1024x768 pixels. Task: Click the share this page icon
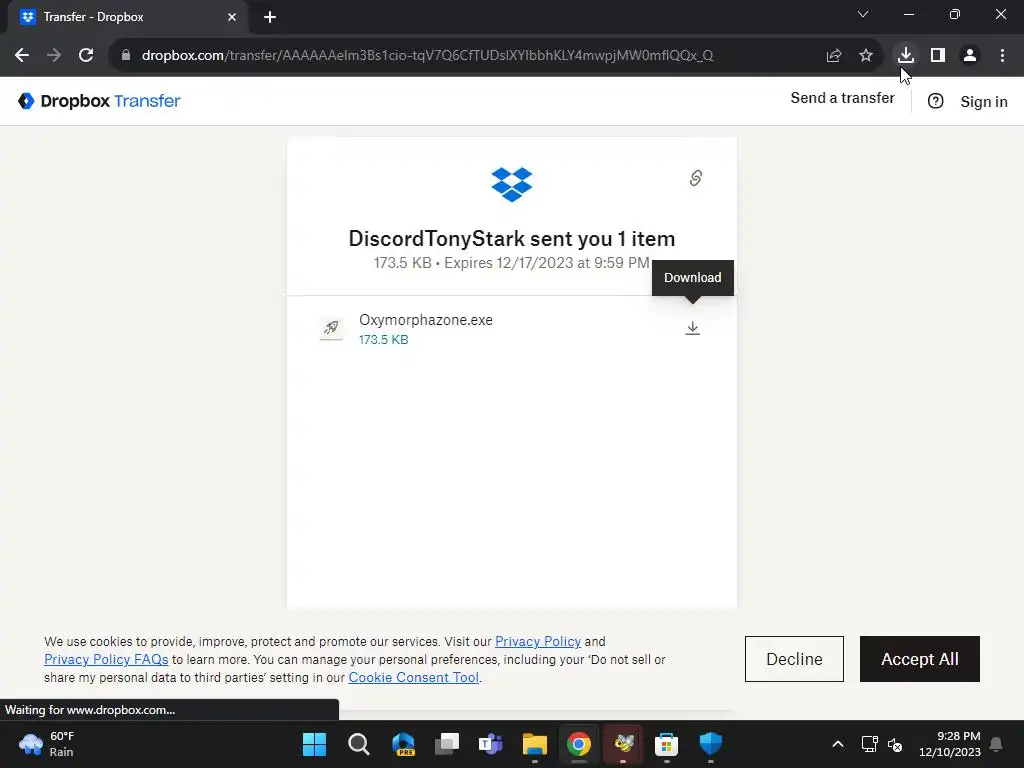(x=833, y=56)
